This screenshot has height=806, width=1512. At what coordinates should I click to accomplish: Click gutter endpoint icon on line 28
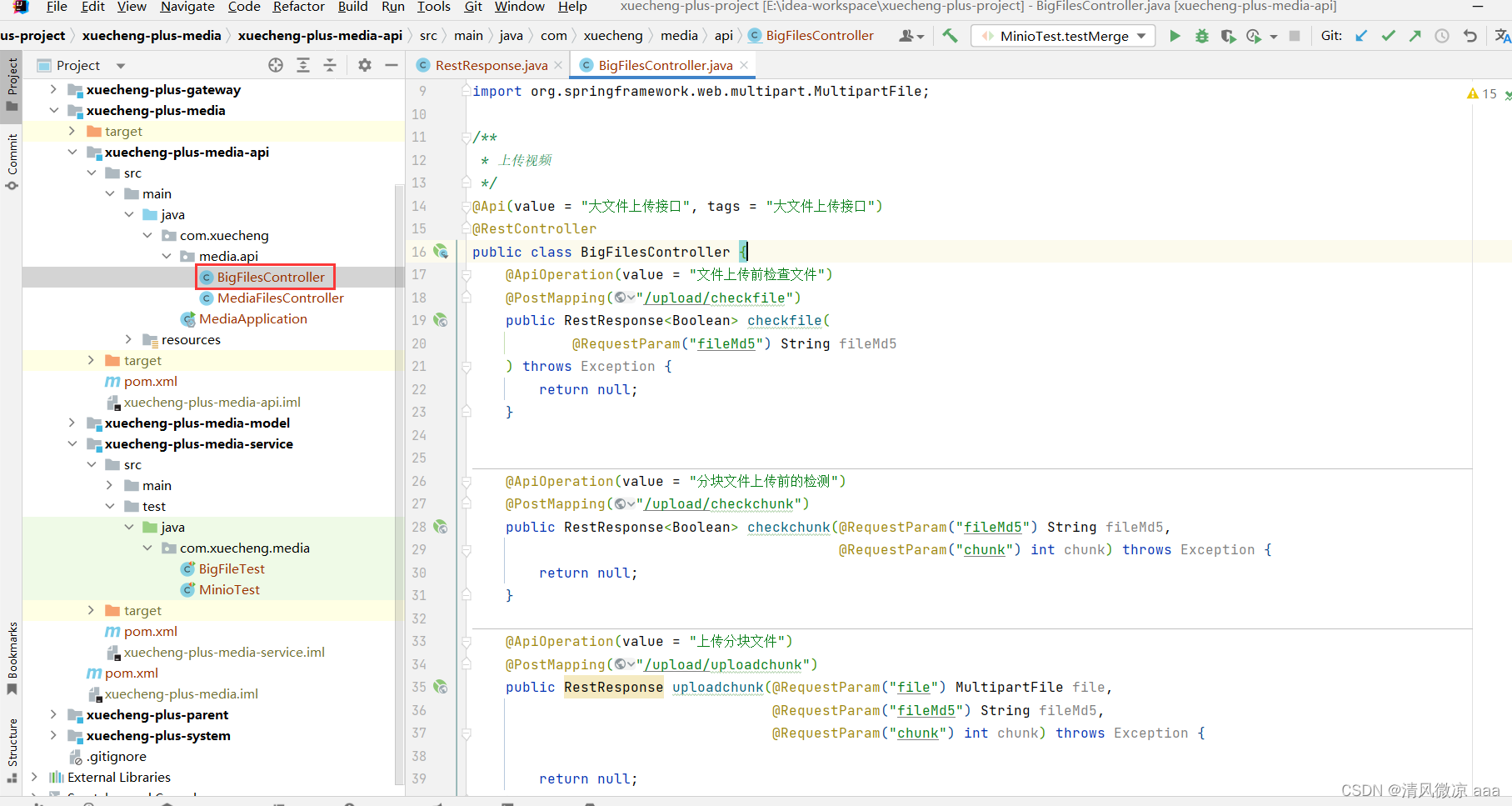tap(441, 527)
